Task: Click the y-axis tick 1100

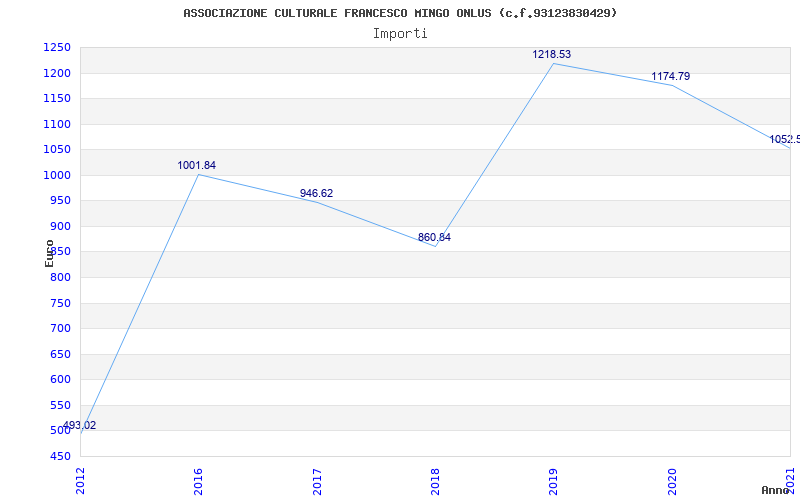Action: click(57, 124)
